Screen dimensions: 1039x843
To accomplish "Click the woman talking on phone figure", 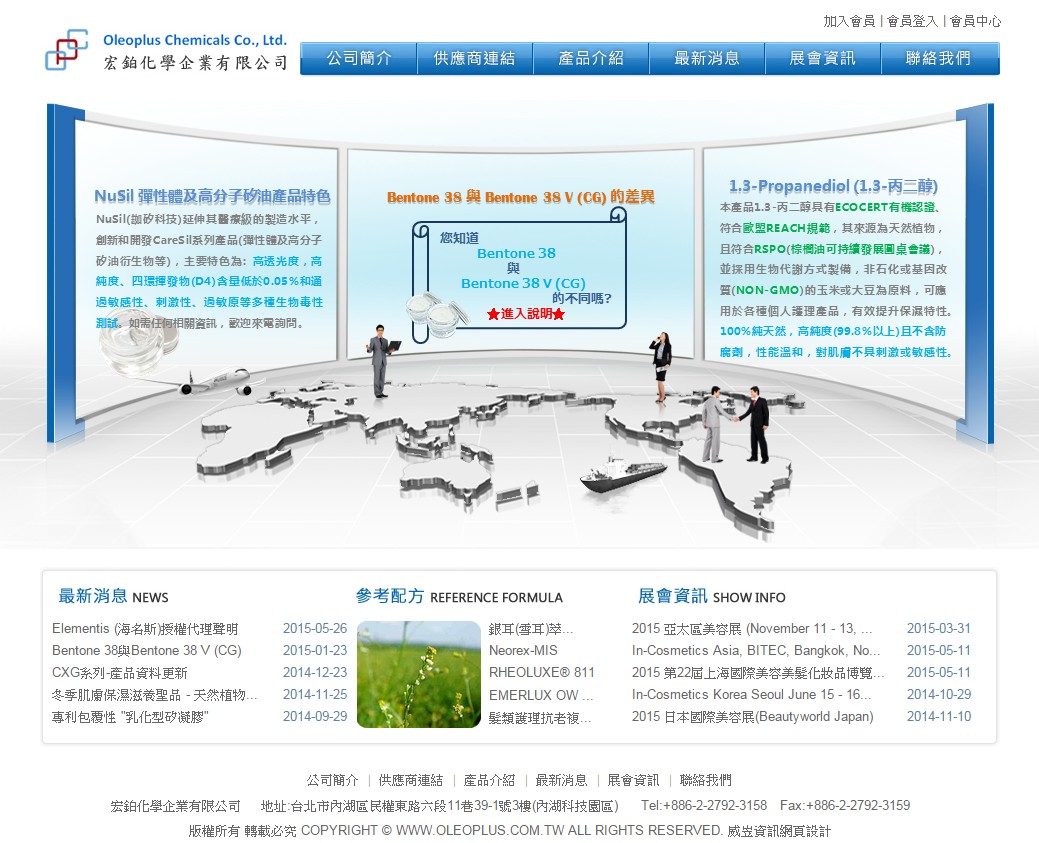I will (x=661, y=366).
